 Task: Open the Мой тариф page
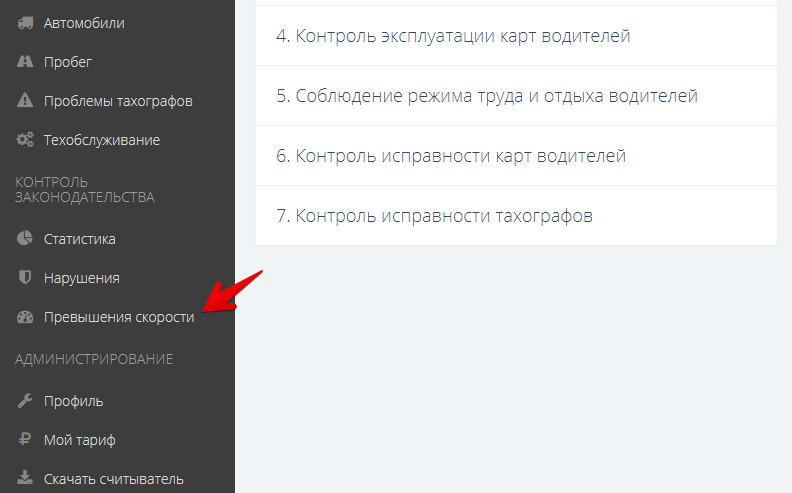pyautogui.click(x=80, y=439)
